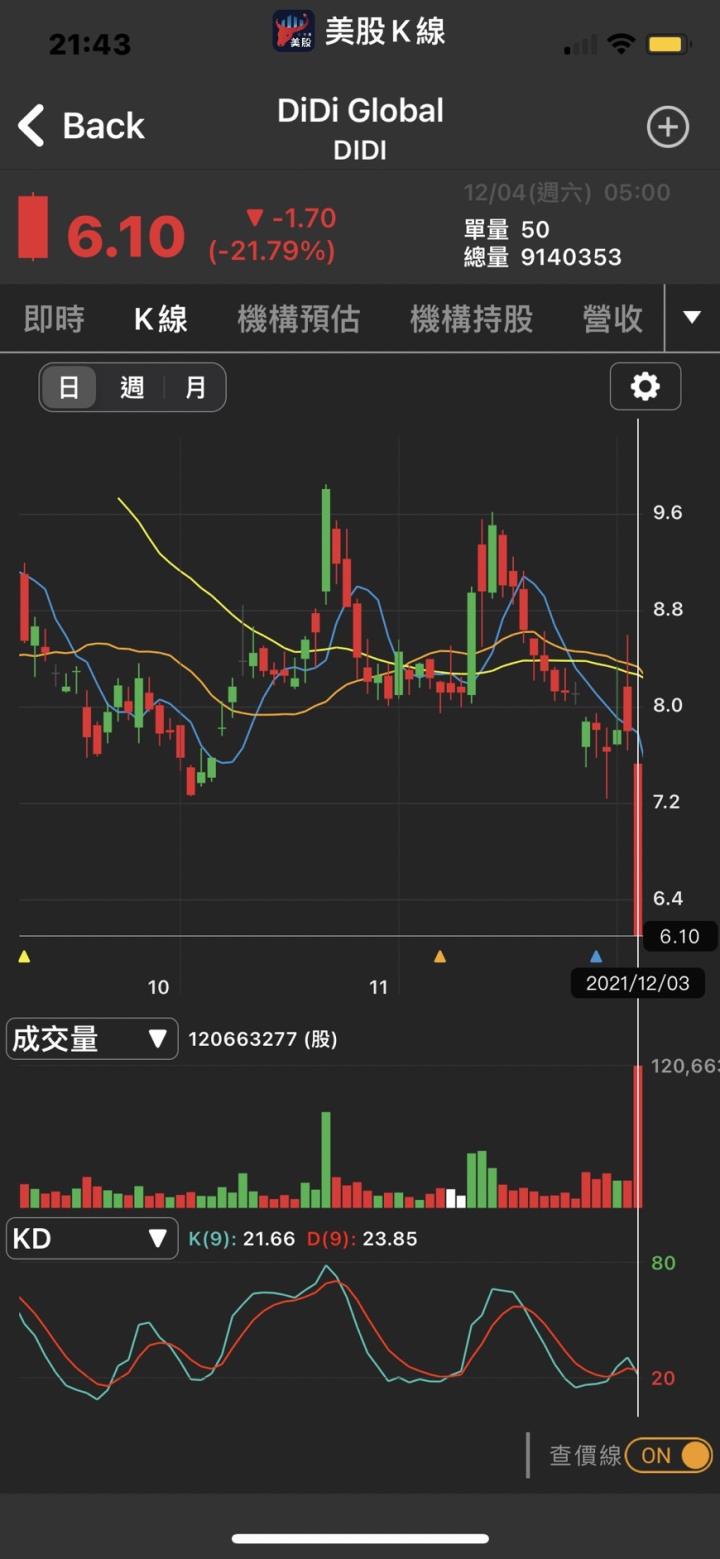The height and width of the screenshot is (1559, 720).
Task: Add DIDI to watchlist with plus icon
Action: tap(668, 127)
